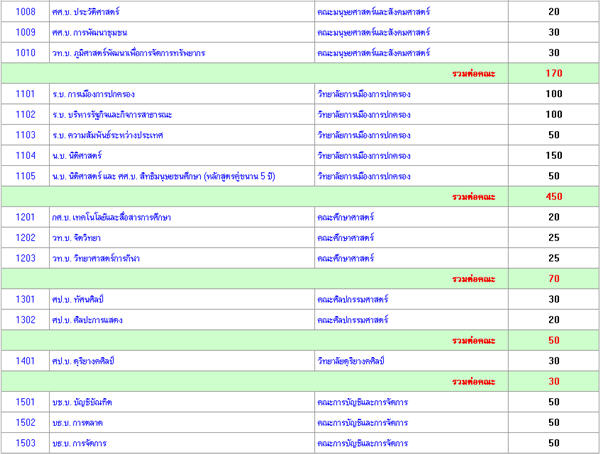This screenshot has width=600, height=454.
Task: Open วท.บ. จิตวิทยา program link
Action: tap(82, 238)
